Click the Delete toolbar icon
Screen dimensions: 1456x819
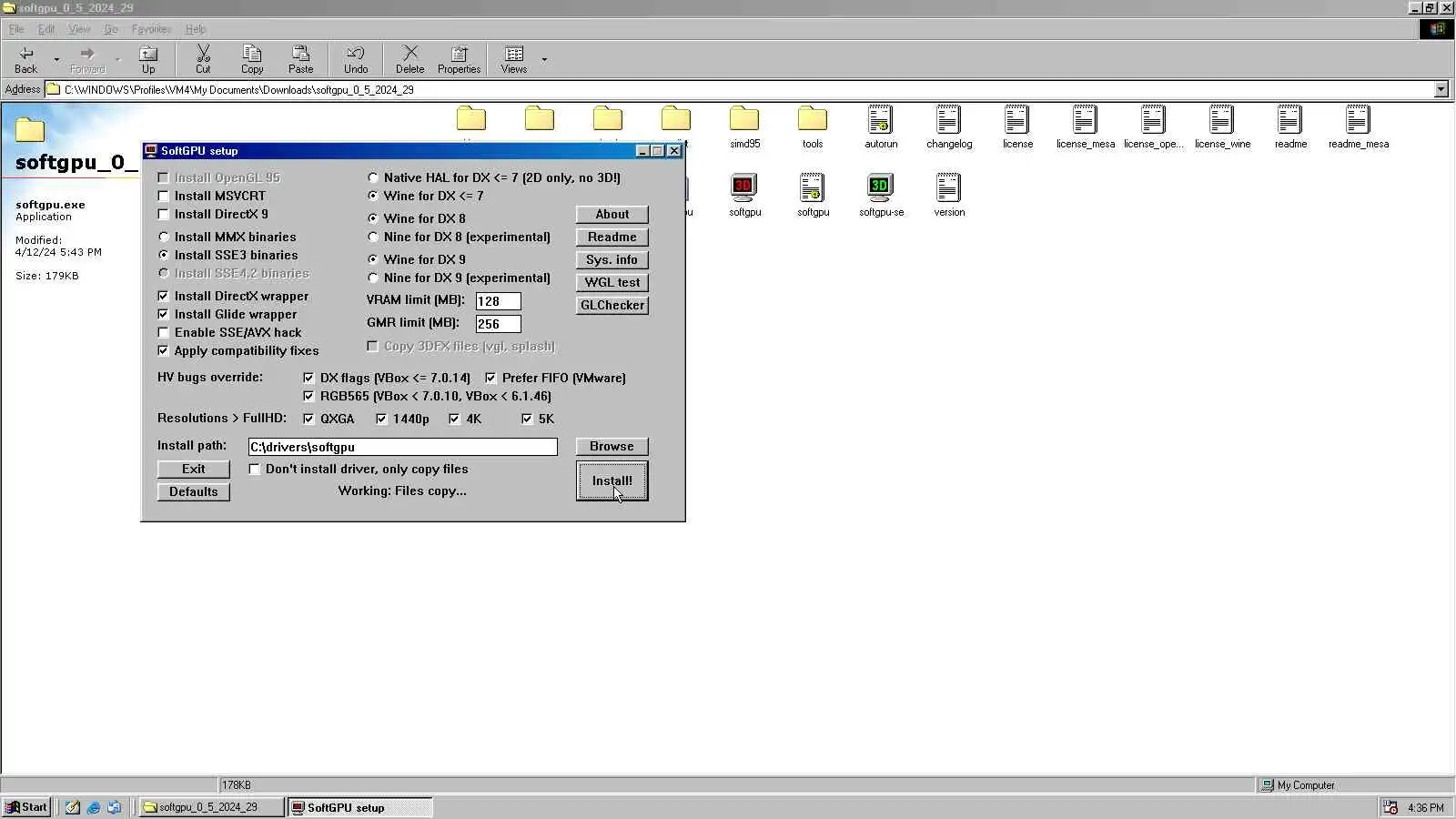[409, 59]
